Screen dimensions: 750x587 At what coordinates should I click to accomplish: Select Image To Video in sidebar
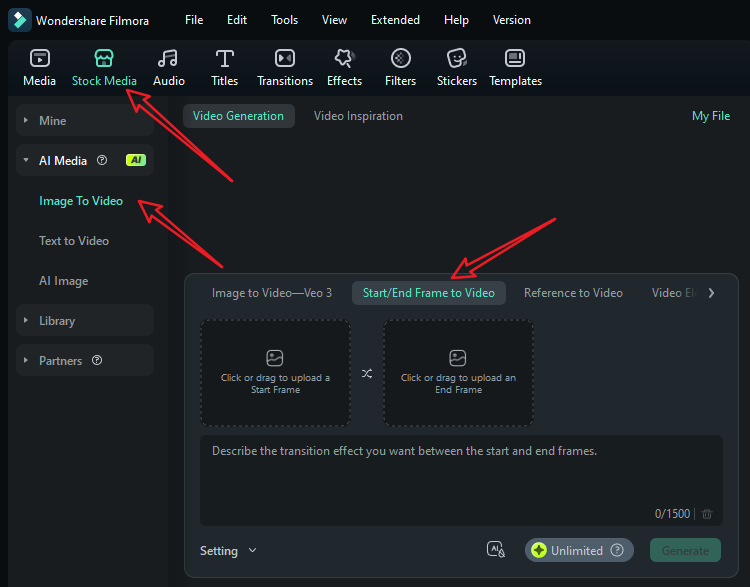[81, 201]
